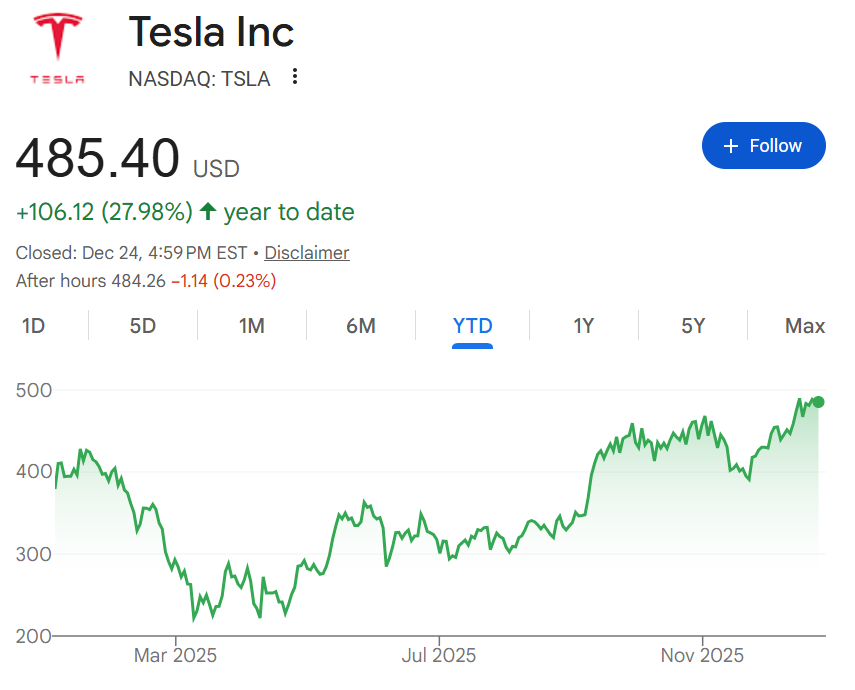View the 1Y chart range
The width and height of the screenshot is (855, 690).
point(584,326)
